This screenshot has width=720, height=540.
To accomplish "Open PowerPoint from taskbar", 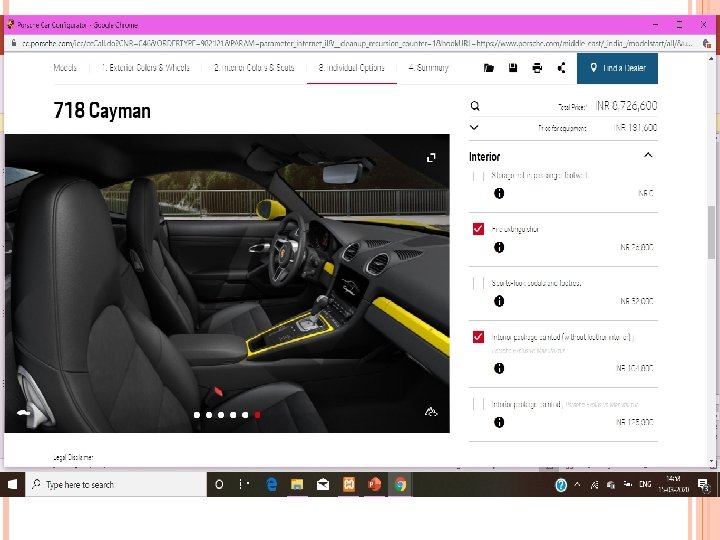I will pyautogui.click(x=374, y=484).
